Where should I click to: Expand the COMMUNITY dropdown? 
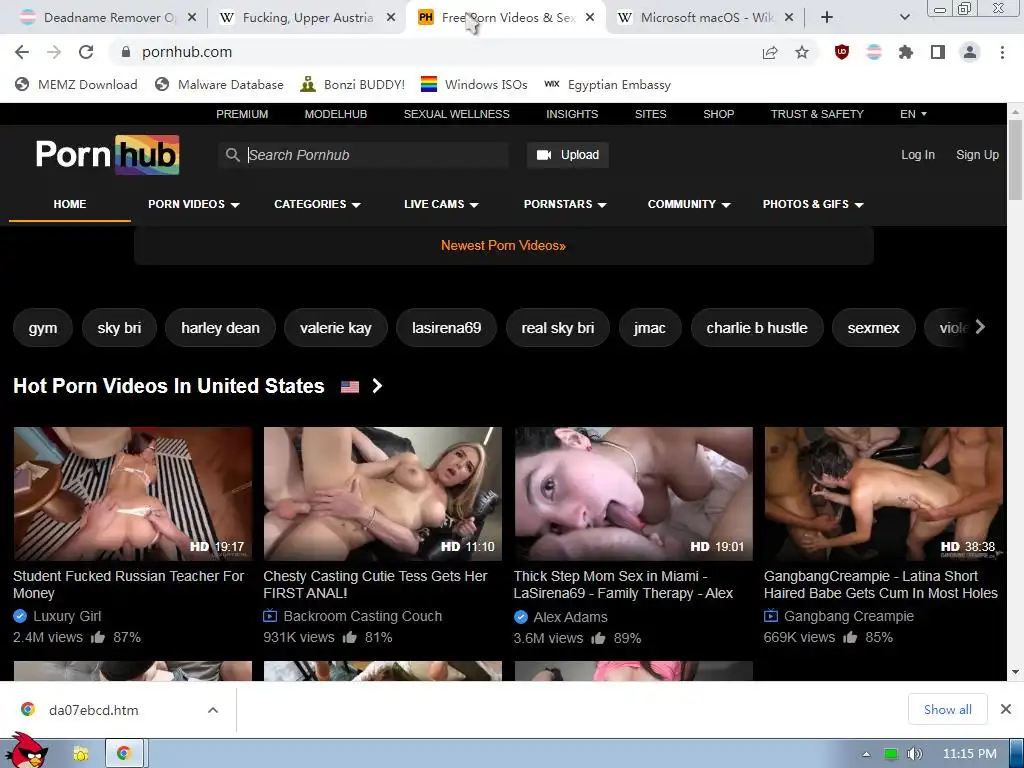coord(689,204)
